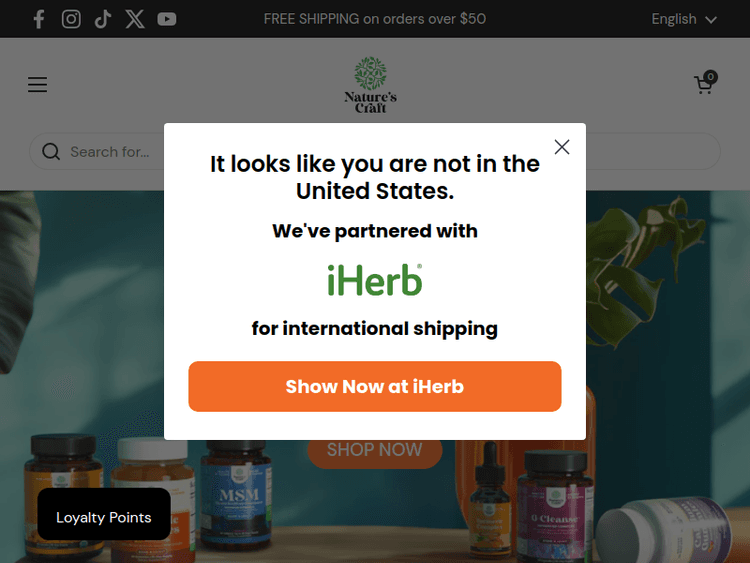
Task: Open the TikTok social icon
Action: [x=103, y=19]
